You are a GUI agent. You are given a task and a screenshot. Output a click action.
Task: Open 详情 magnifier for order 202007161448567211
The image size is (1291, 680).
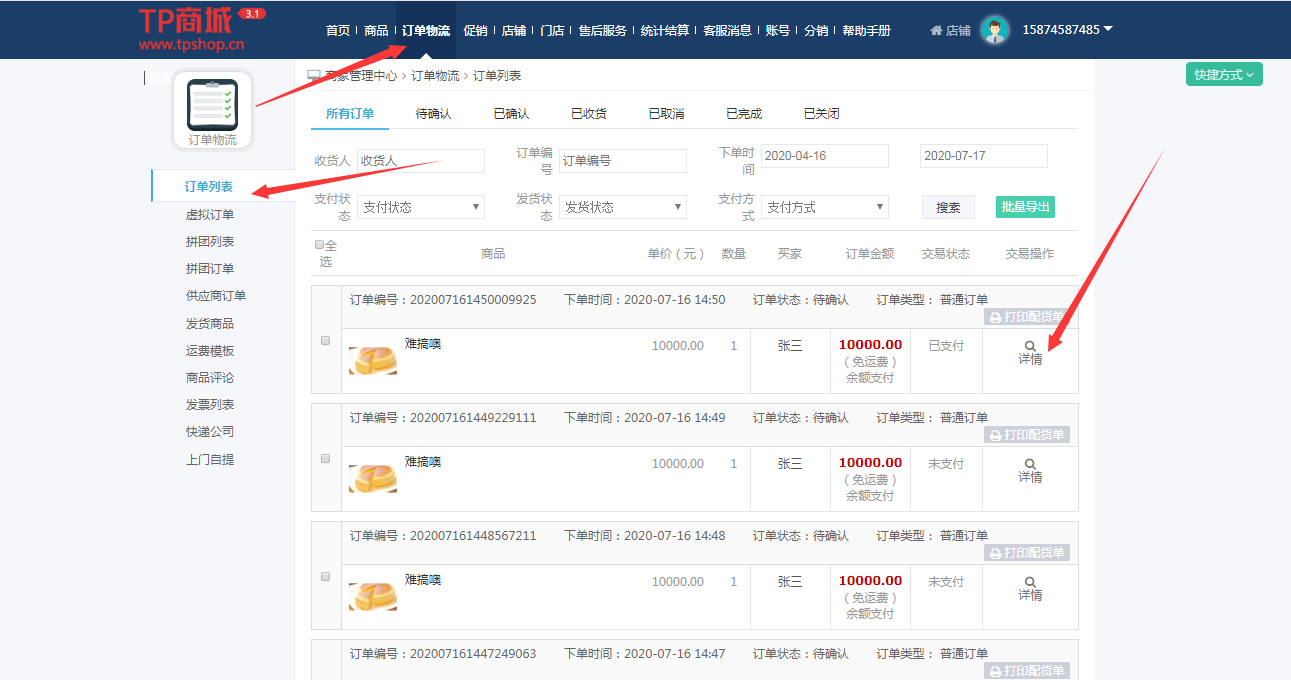pos(1030,582)
